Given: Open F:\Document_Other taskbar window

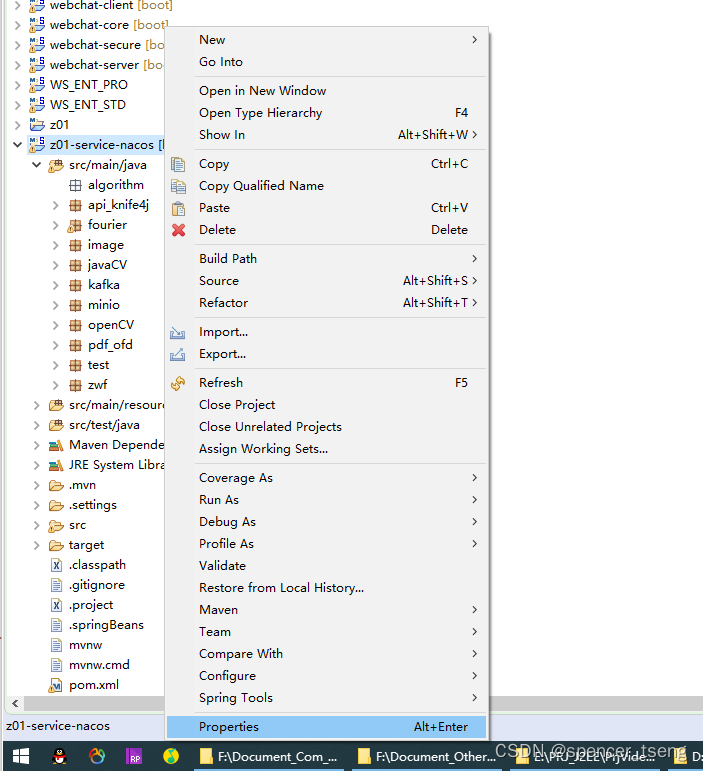Looking at the screenshot, I should (428, 757).
